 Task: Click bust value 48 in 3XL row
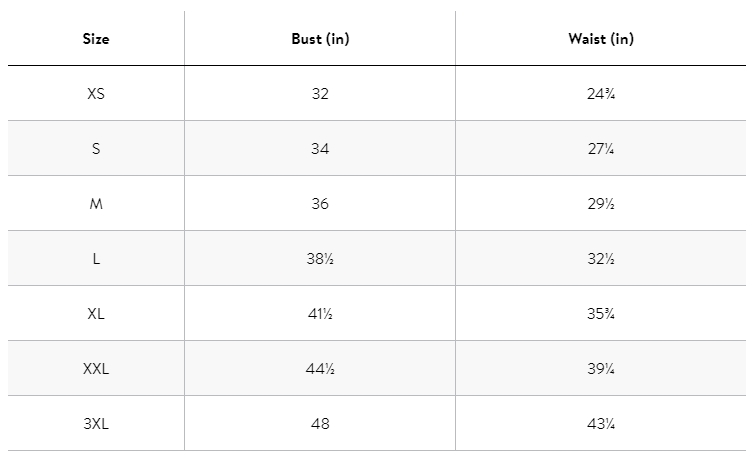pos(320,424)
